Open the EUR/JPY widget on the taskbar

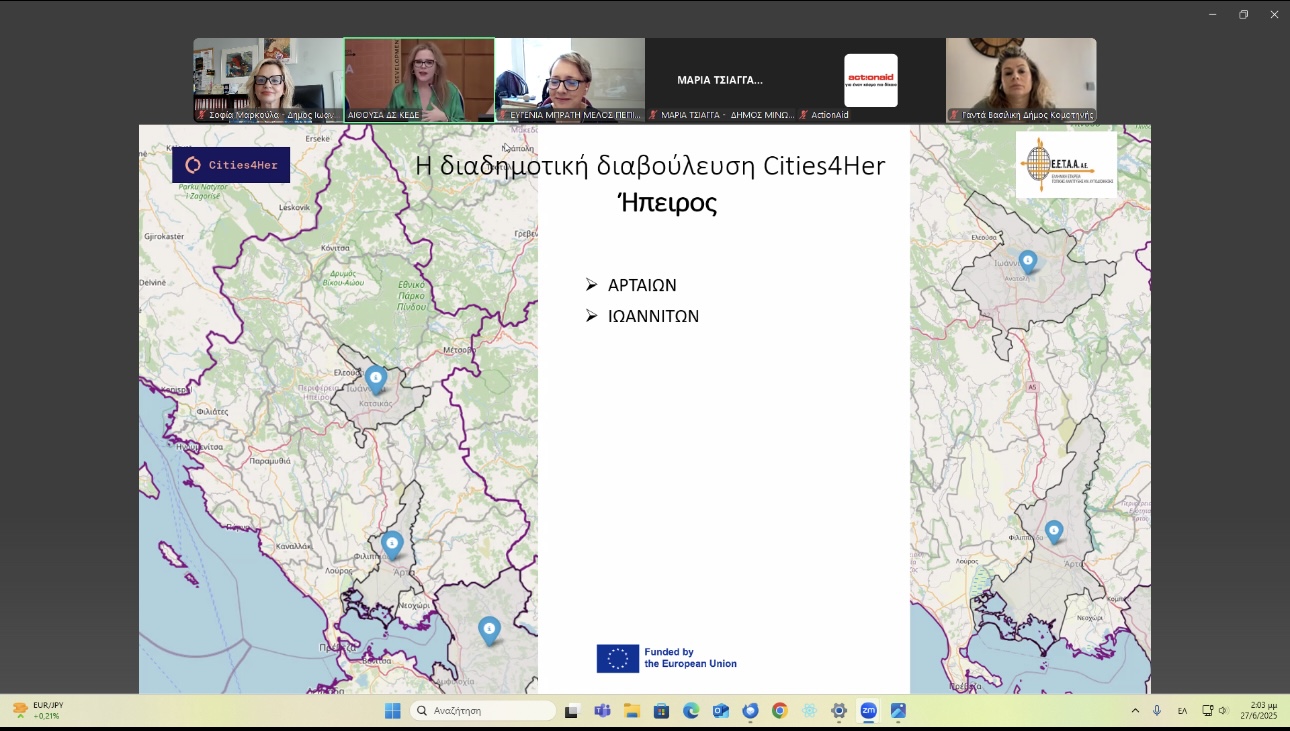tap(38, 711)
